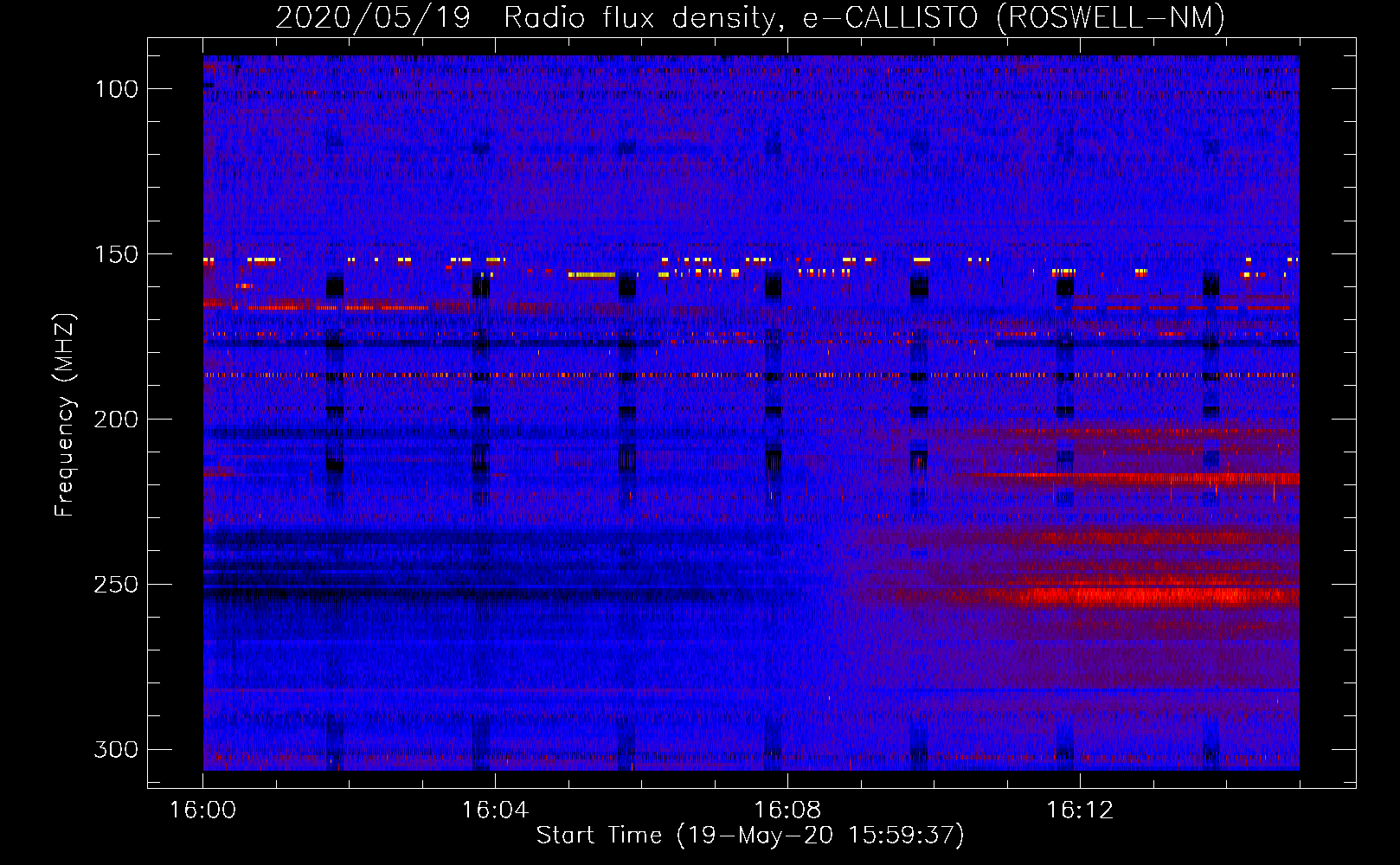Click the 150 frequency tick label
Image resolution: width=1400 pixels, height=865 pixels.
pyautogui.click(x=117, y=254)
